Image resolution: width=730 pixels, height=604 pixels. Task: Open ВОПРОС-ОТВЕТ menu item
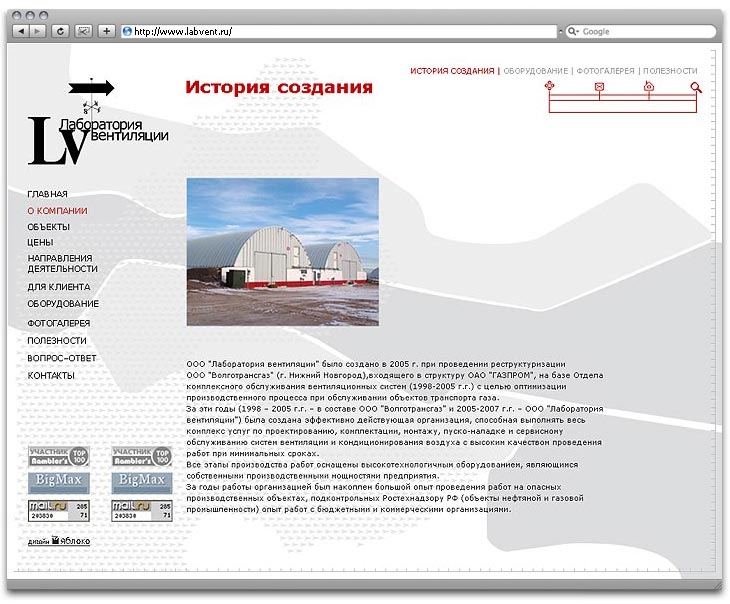(x=61, y=358)
